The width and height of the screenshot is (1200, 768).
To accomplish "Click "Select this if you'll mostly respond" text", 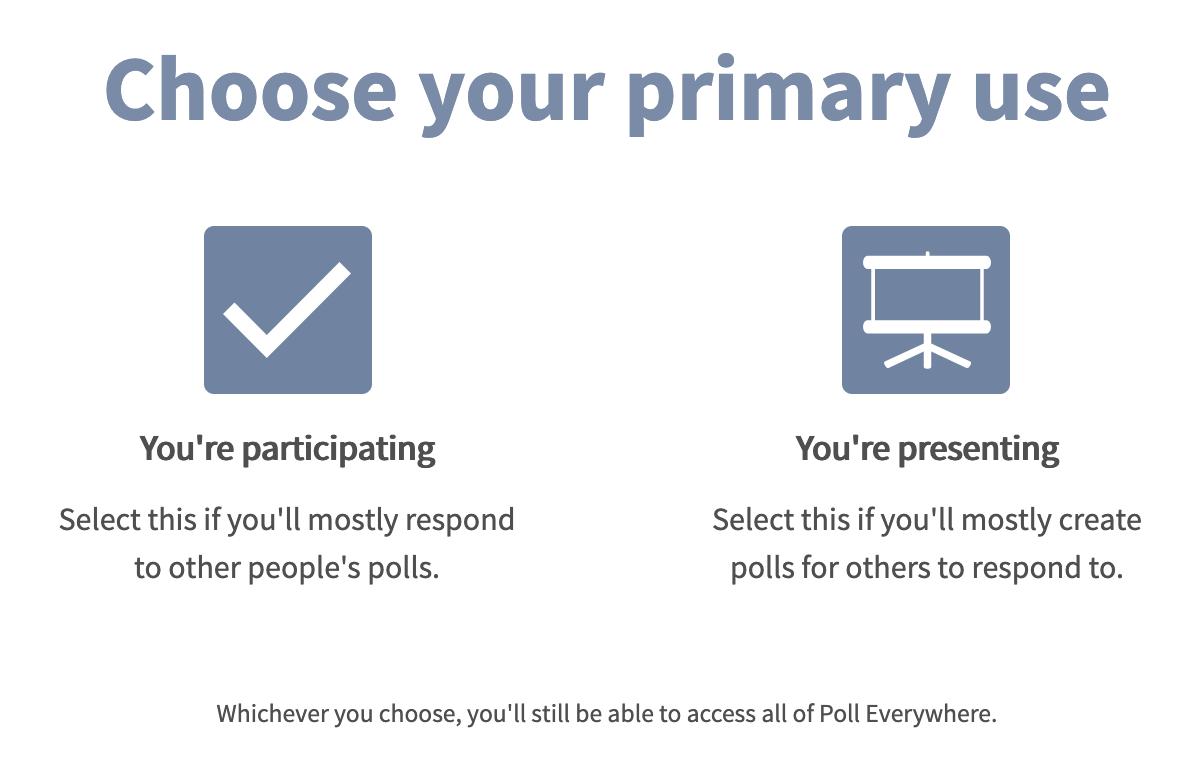I will tap(287, 520).
